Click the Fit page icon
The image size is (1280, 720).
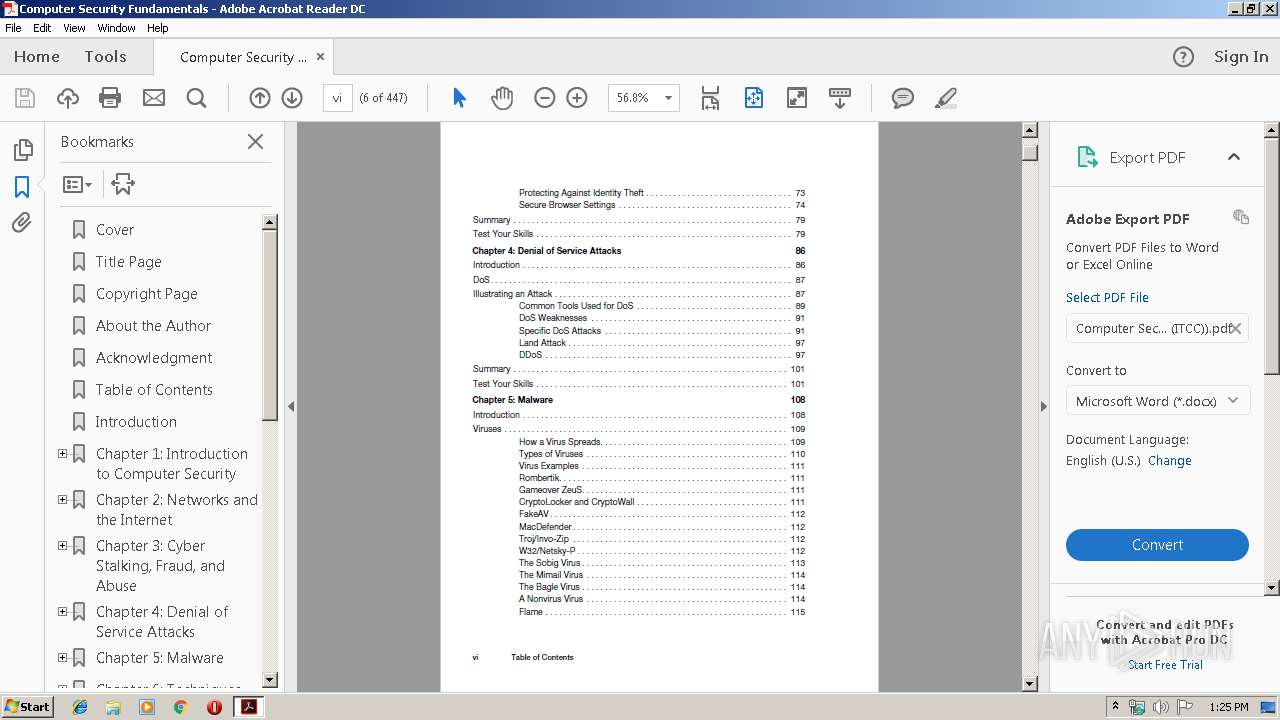click(x=754, y=98)
